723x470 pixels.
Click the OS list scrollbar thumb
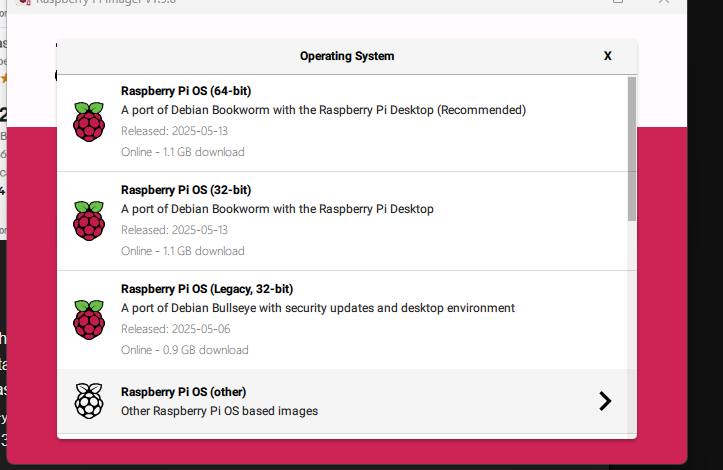632,148
